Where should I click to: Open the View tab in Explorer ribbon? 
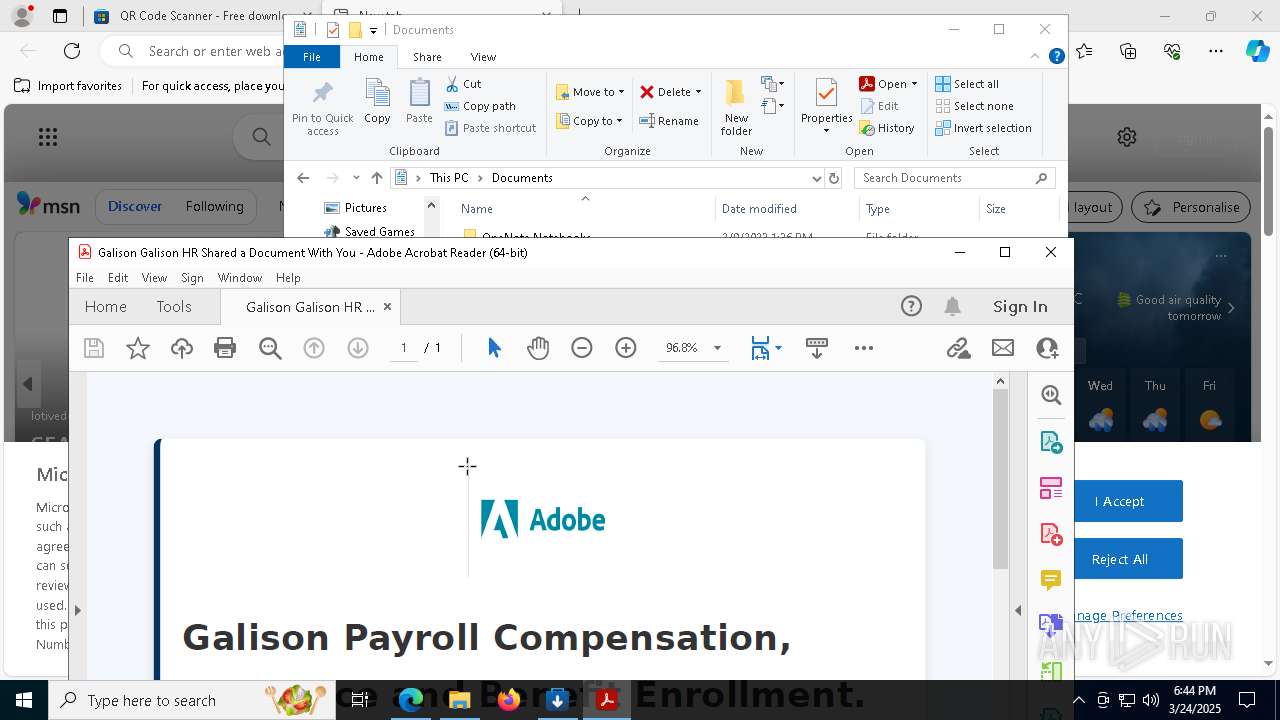(x=483, y=57)
